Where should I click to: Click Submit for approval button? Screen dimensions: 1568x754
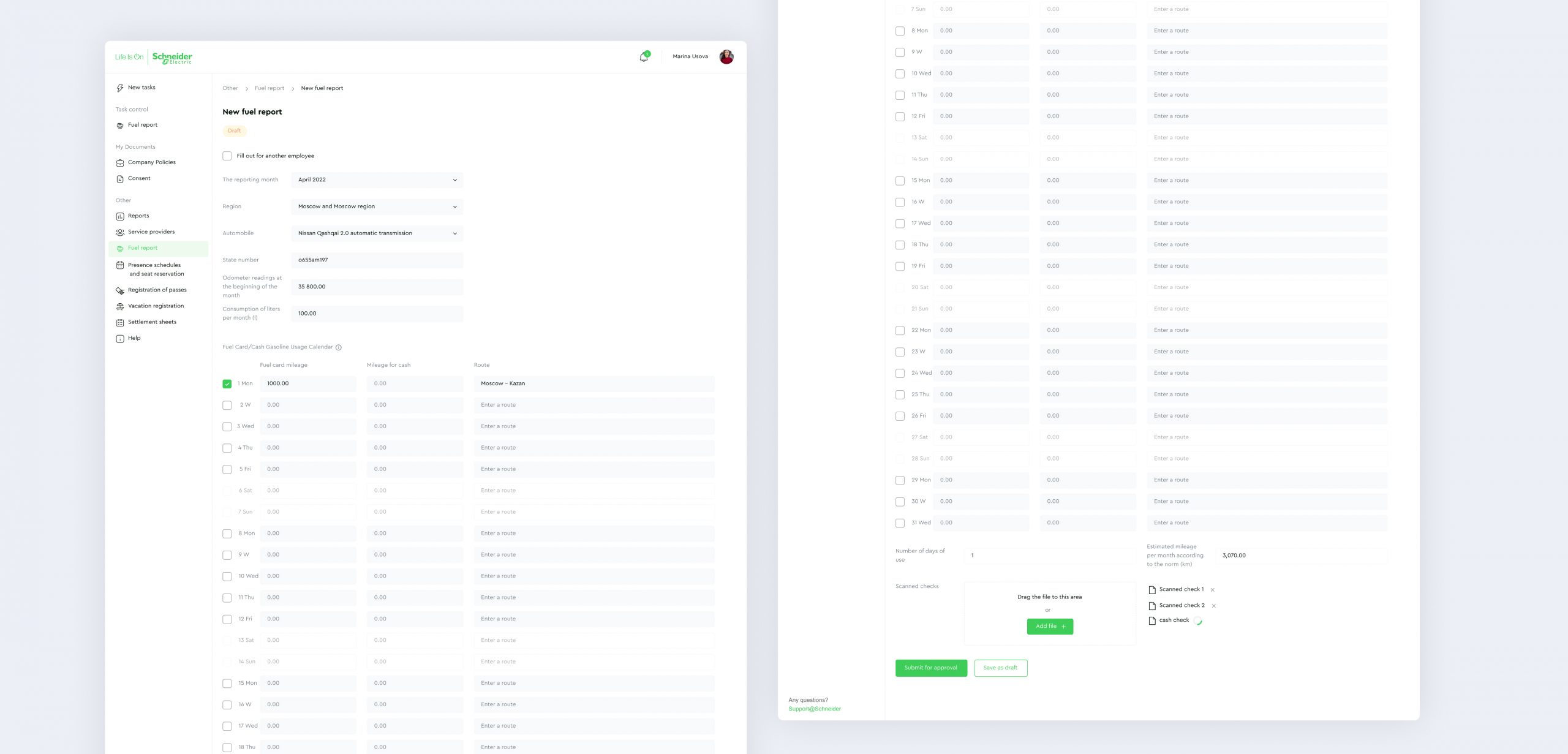(930, 668)
